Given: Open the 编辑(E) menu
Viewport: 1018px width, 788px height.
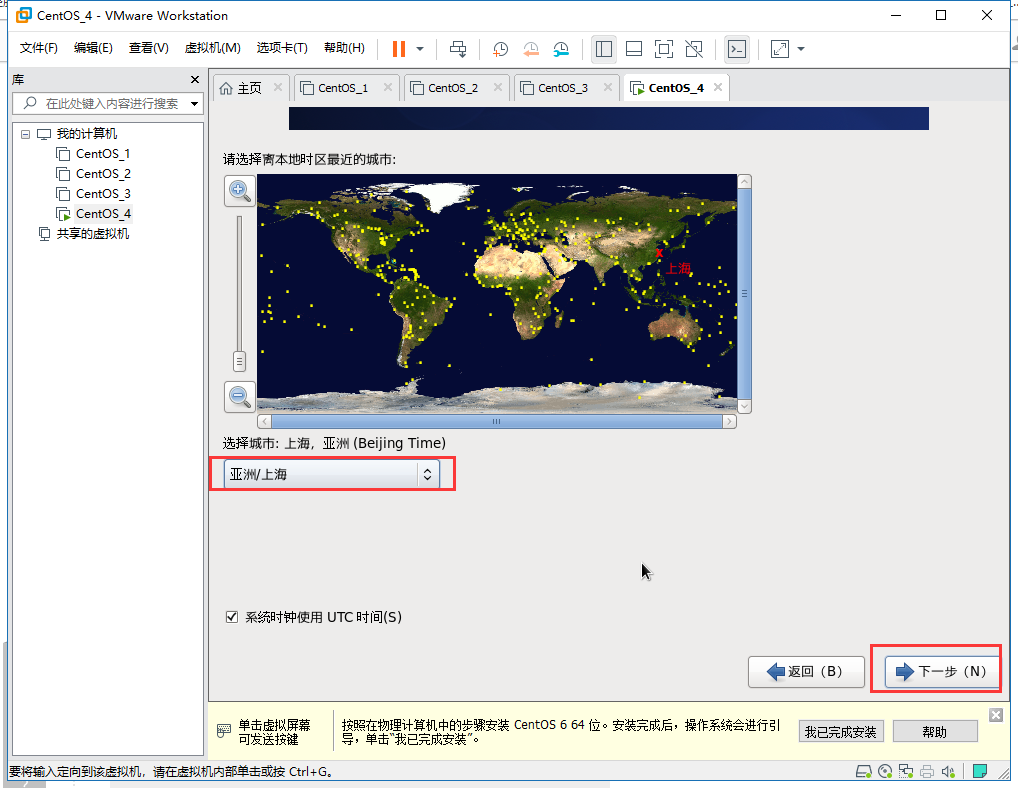Looking at the screenshot, I should 93,48.
